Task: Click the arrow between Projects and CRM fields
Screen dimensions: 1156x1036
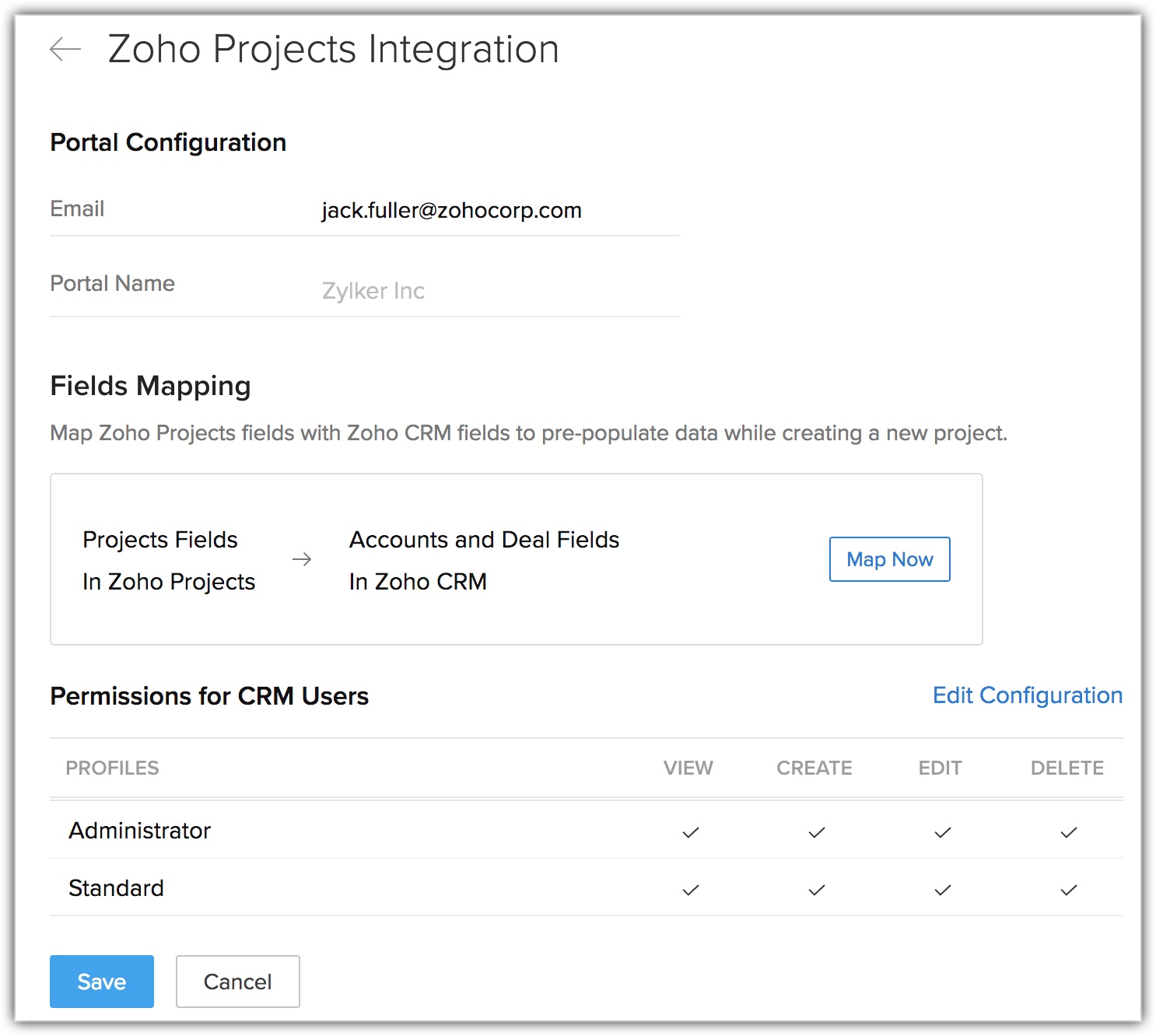Action: pyautogui.click(x=302, y=559)
